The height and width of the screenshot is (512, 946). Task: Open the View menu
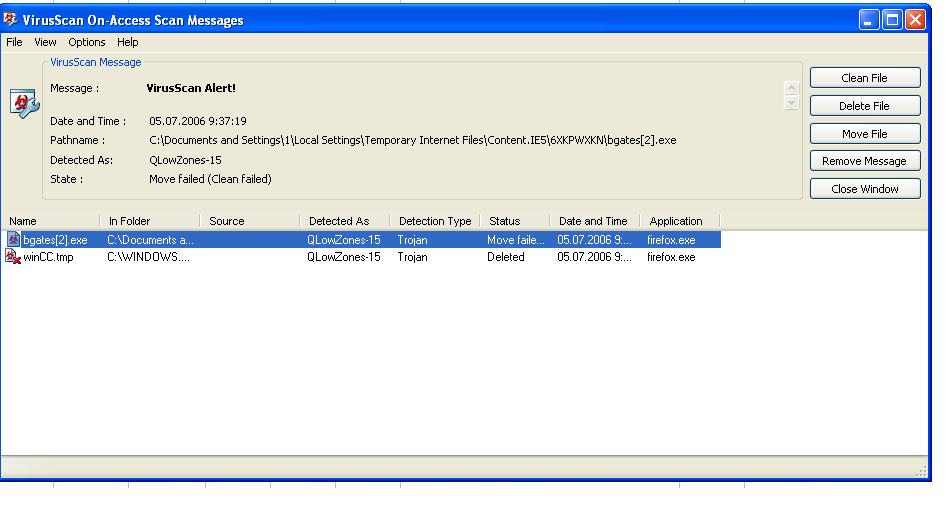(x=45, y=42)
